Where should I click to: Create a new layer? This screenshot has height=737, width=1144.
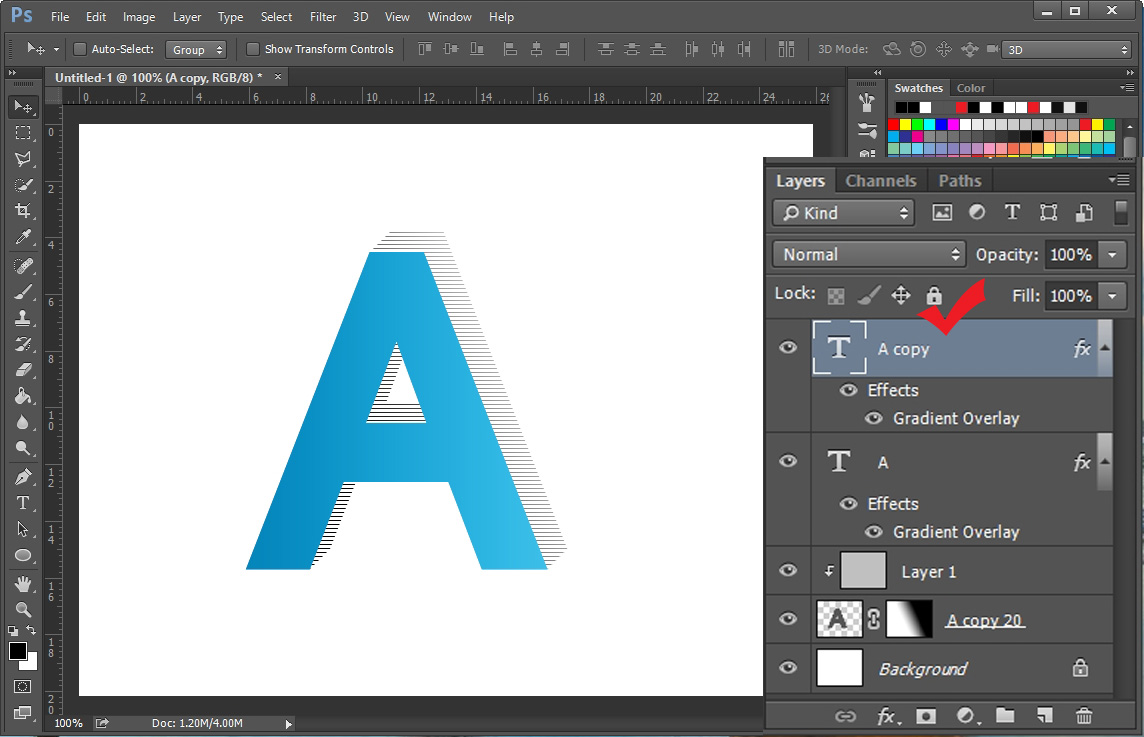tap(1045, 716)
